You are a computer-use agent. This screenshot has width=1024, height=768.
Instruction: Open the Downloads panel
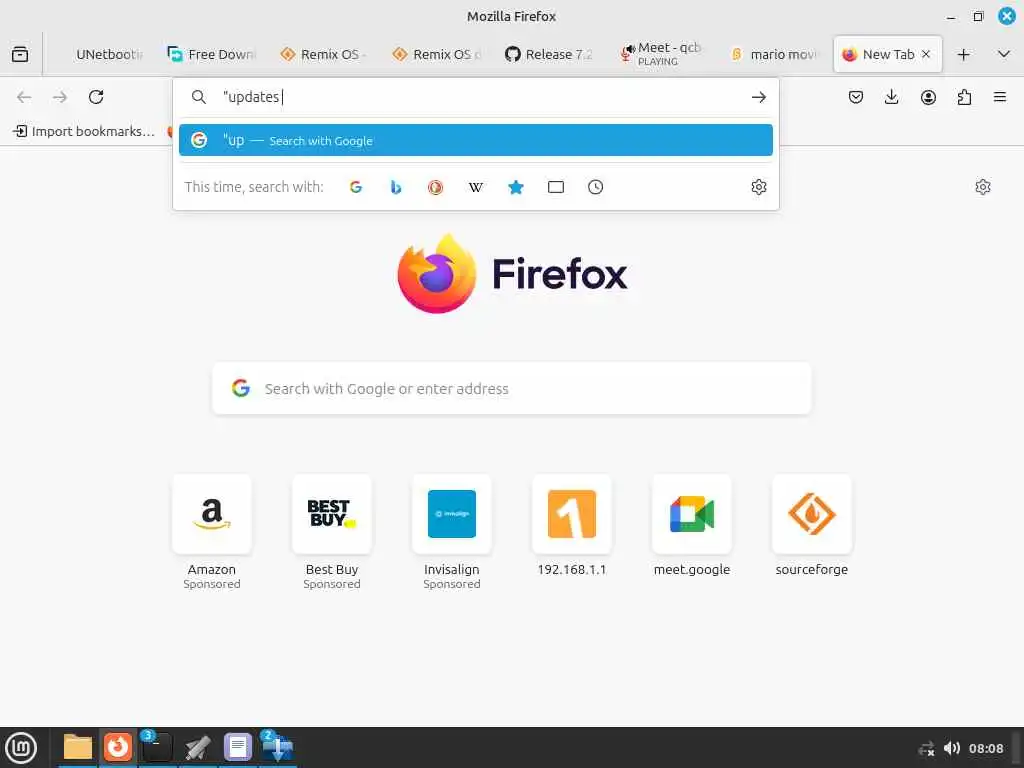pyautogui.click(x=891, y=97)
